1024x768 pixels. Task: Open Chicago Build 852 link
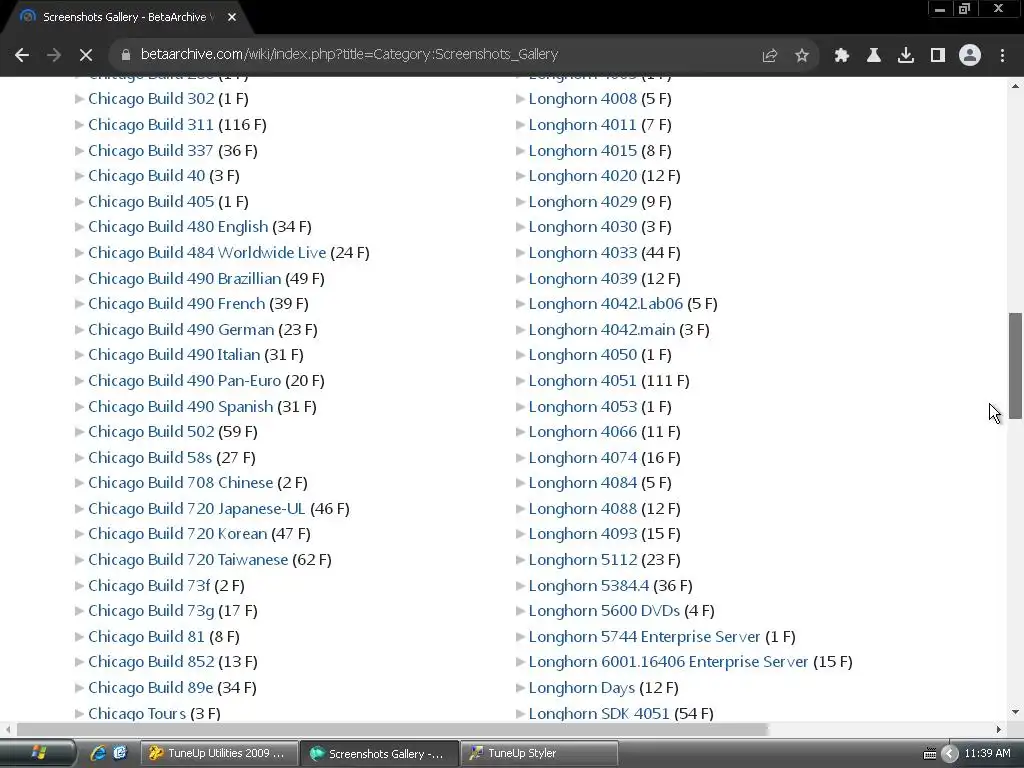click(x=151, y=662)
